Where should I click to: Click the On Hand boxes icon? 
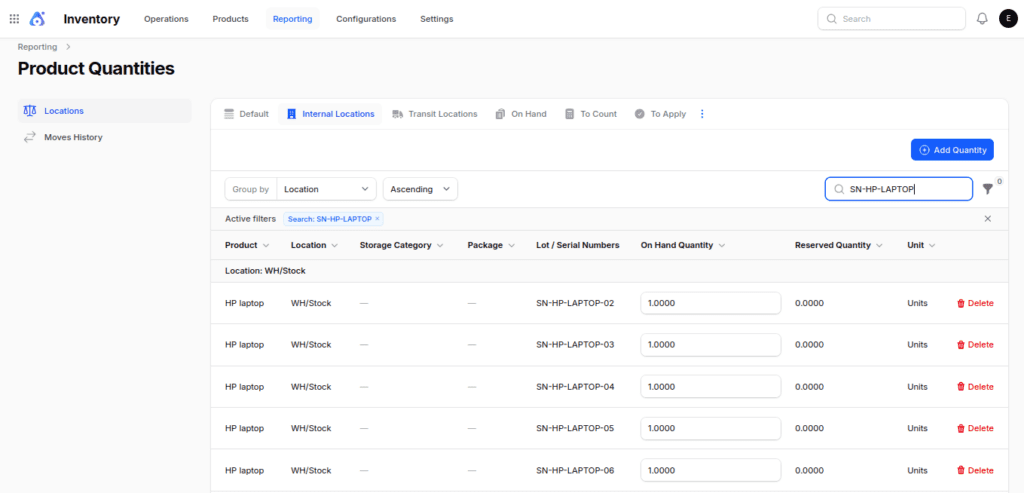pos(500,114)
